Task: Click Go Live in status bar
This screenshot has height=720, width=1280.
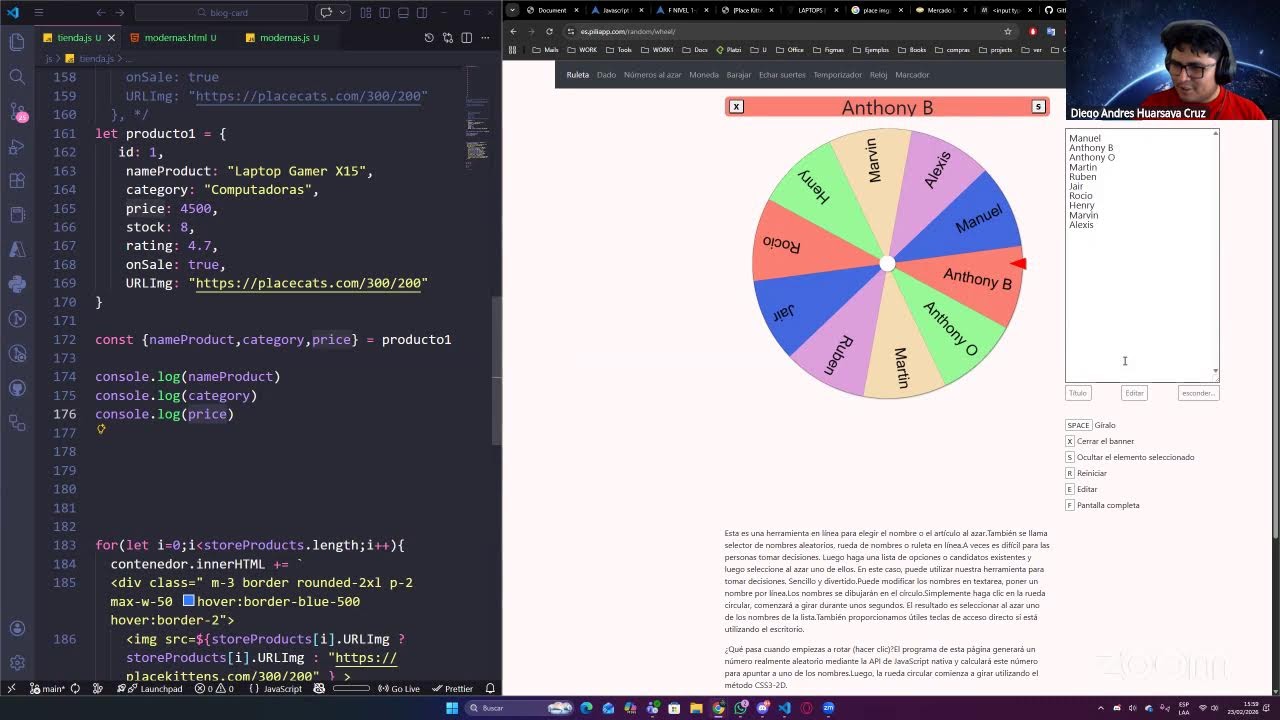Action: click(x=399, y=689)
